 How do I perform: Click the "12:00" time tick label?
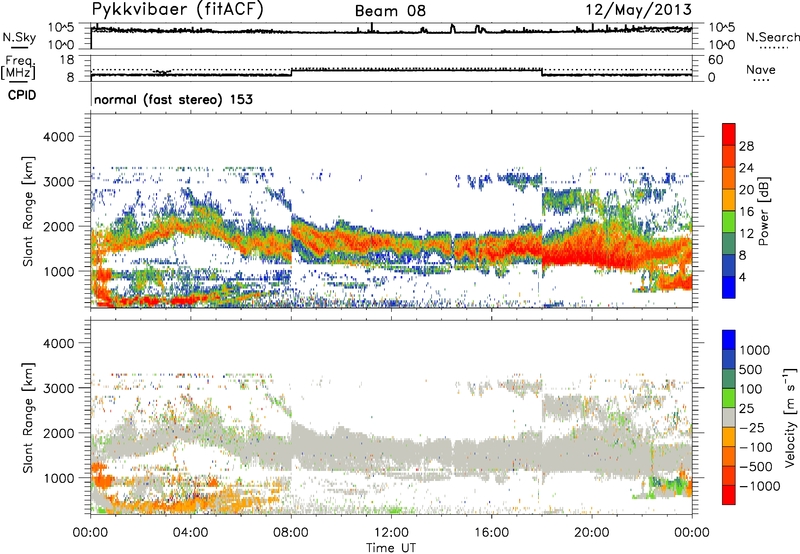pyautogui.click(x=391, y=533)
